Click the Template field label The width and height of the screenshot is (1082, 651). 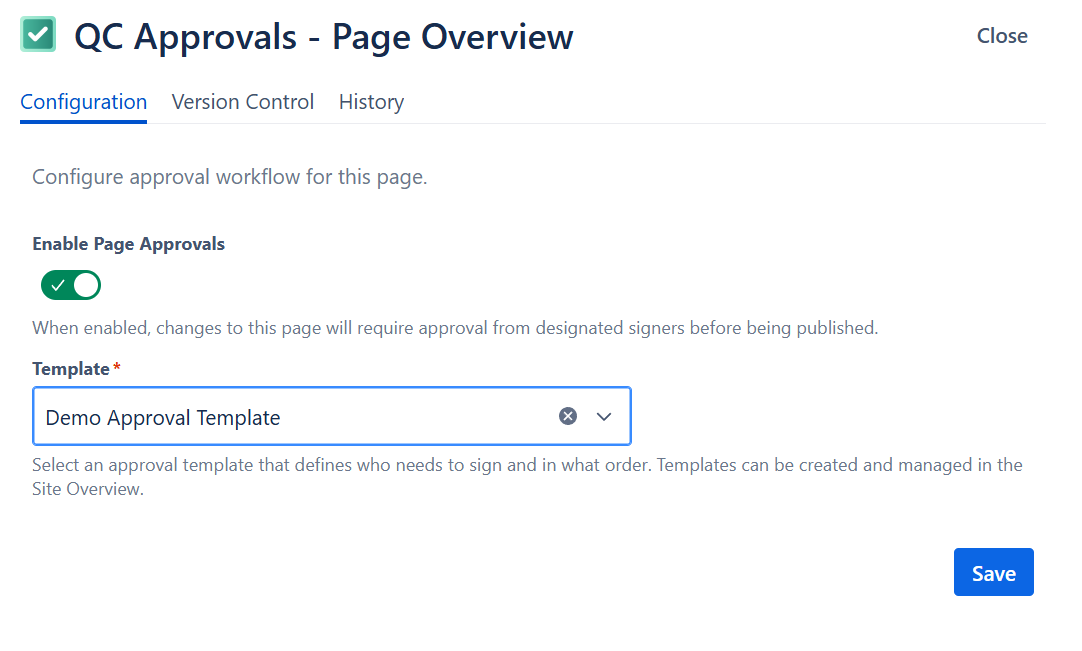point(70,369)
